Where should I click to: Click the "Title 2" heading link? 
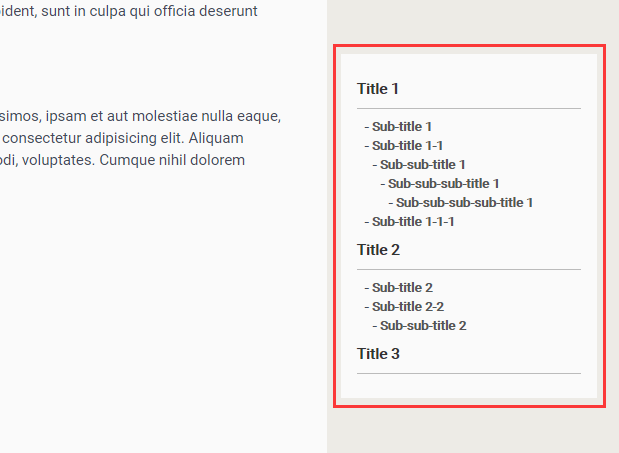pyautogui.click(x=378, y=250)
